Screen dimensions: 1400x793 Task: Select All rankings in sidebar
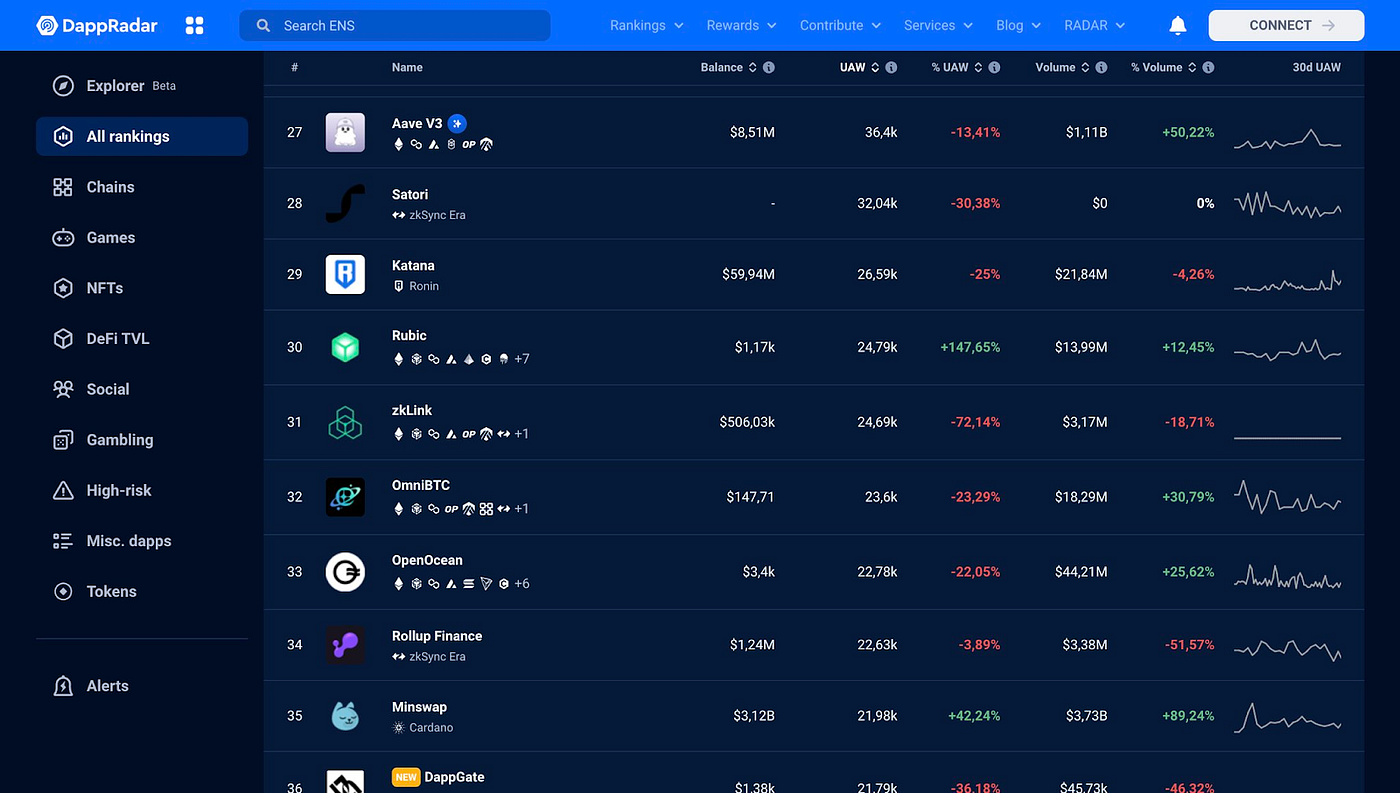(x=142, y=136)
